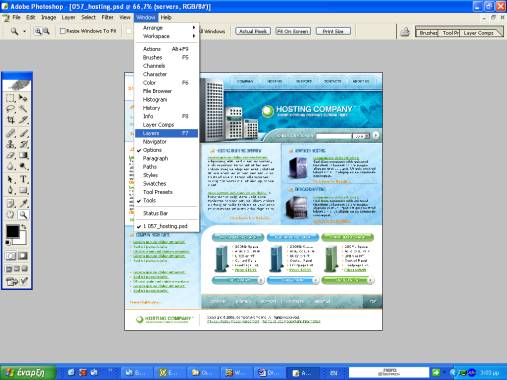Switch to Full Screen Mode
The width and height of the screenshot is (507, 380).
pyautogui.click(x=24, y=269)
